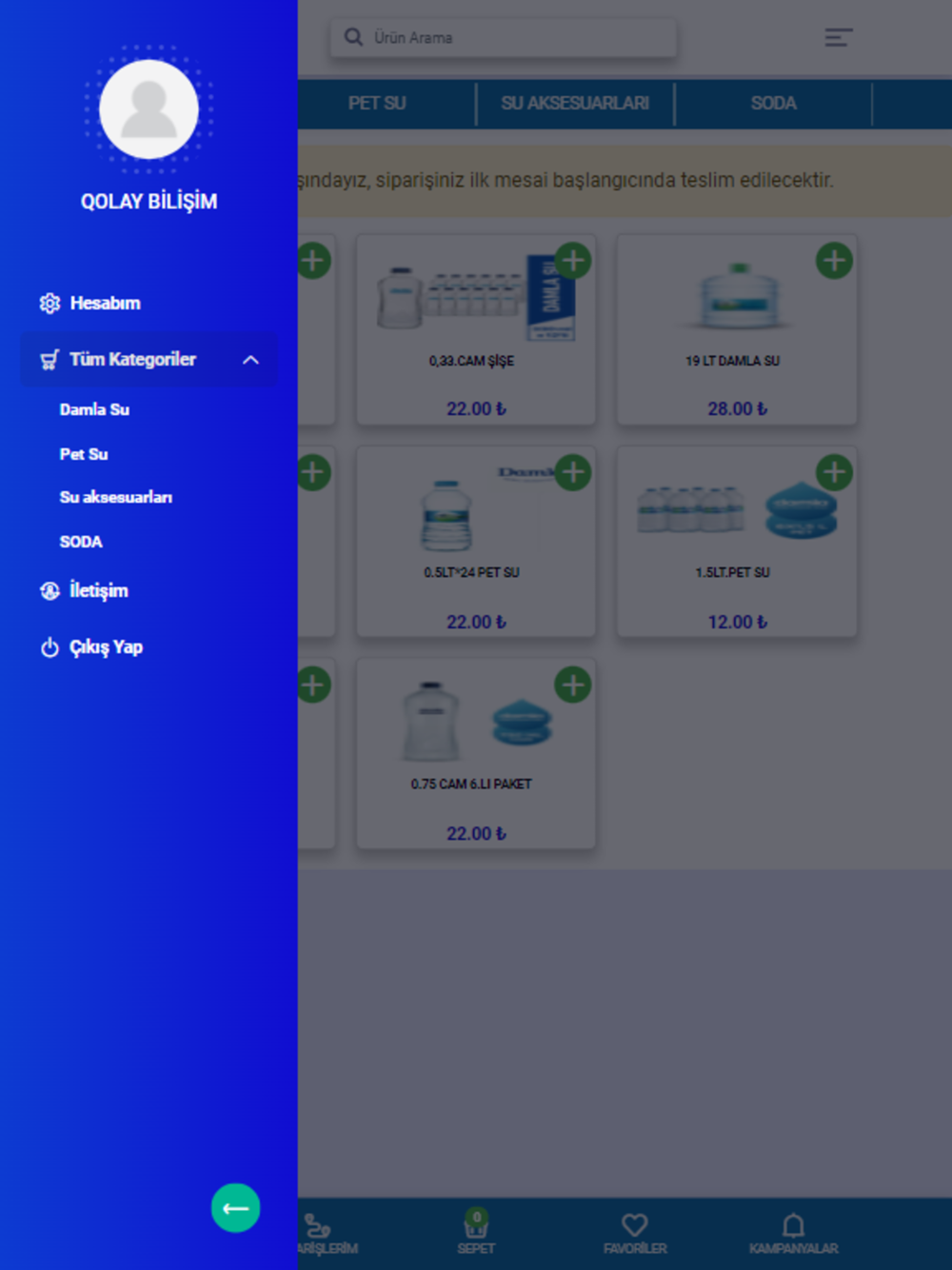This screenshot has height=1270, width=952.
Task: Add 0.75 CAM 6.LI PAKET to cart
Action: 573,685
